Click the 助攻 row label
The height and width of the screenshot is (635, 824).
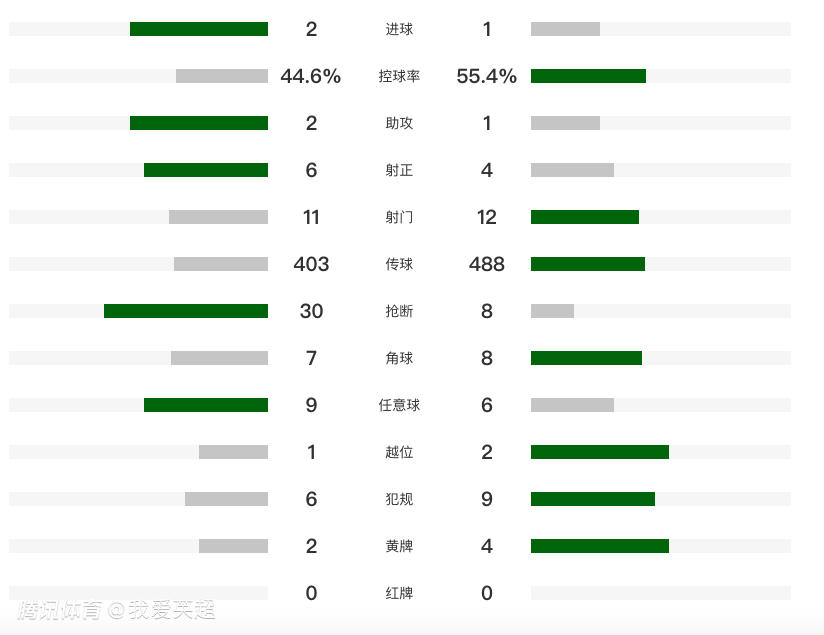coord(399,123)
